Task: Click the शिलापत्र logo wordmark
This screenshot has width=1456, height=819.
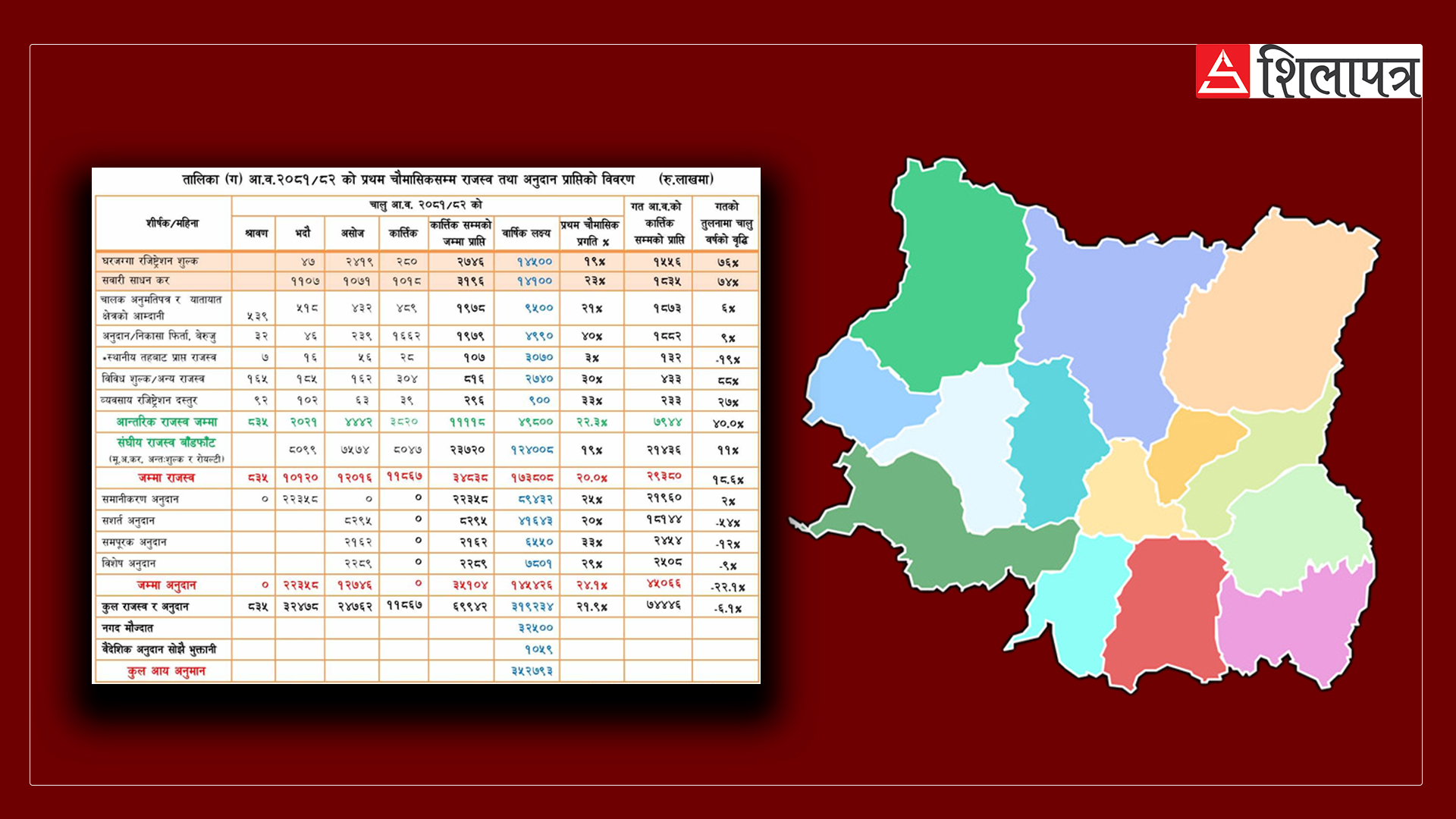Action: tap(1338, 71)
